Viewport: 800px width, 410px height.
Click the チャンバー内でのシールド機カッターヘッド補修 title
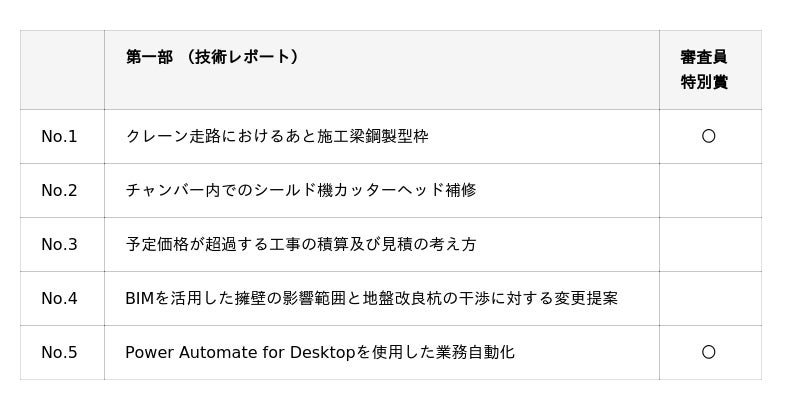300,190
